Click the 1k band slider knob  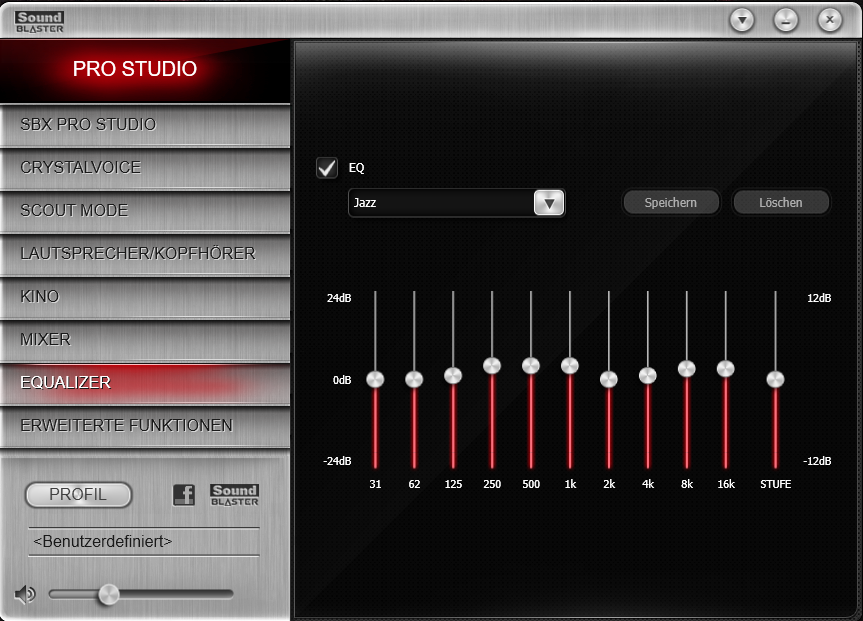coord(570,366)
